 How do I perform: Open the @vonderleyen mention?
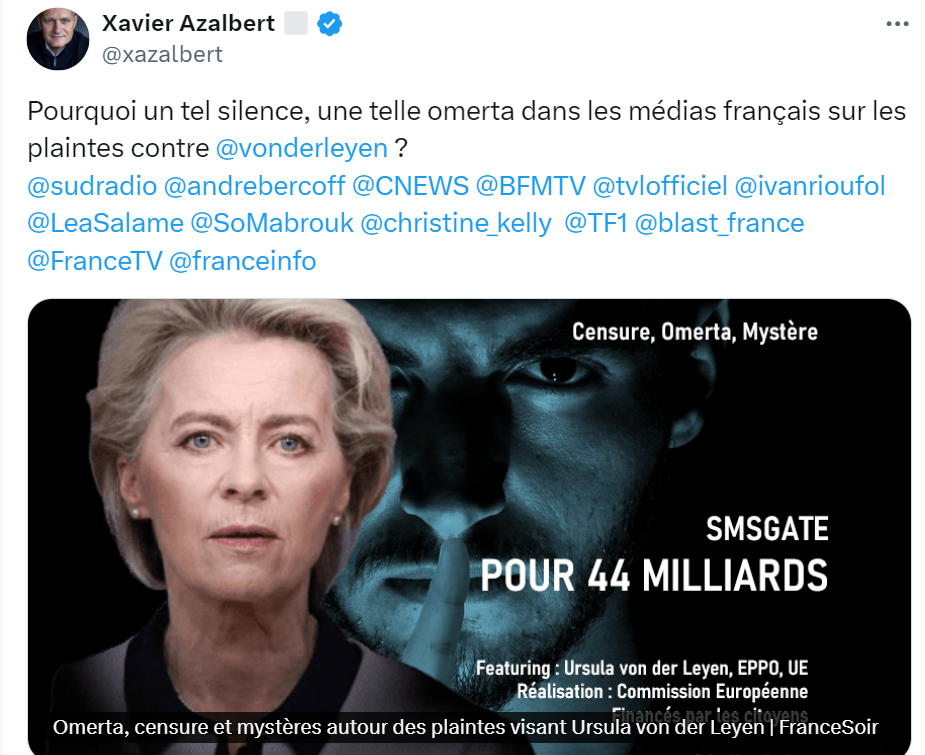click(301, 148)
